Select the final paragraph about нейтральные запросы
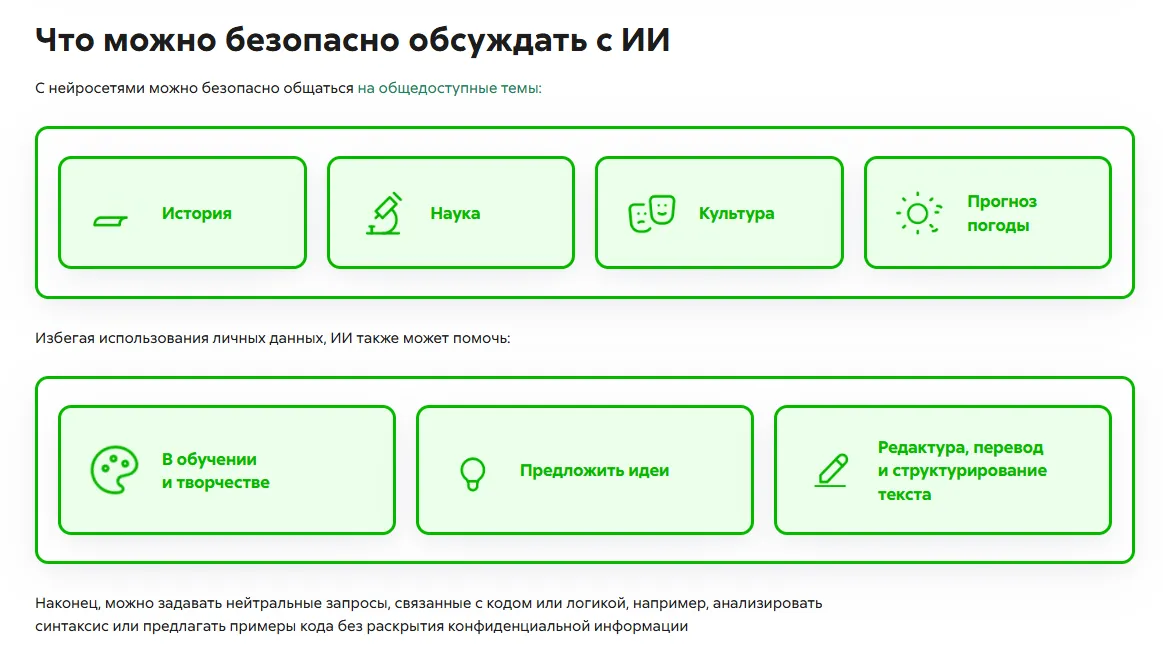Viewport: 1163px width, 654px height. click(x=428, y=613)
